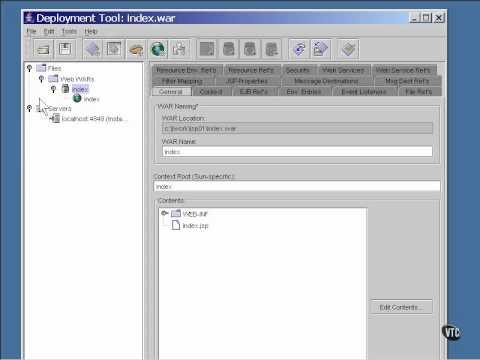
Task: Click the globe icon beside index component
Action: point(77,98)
